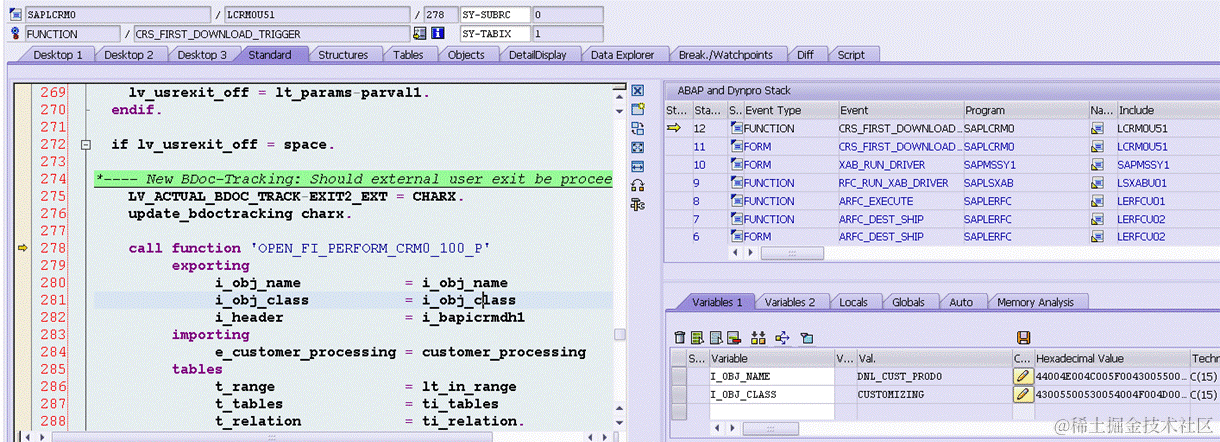Click the empty variable name input row
Screen dimensions: 1220x442
click(x=770, y=412)
